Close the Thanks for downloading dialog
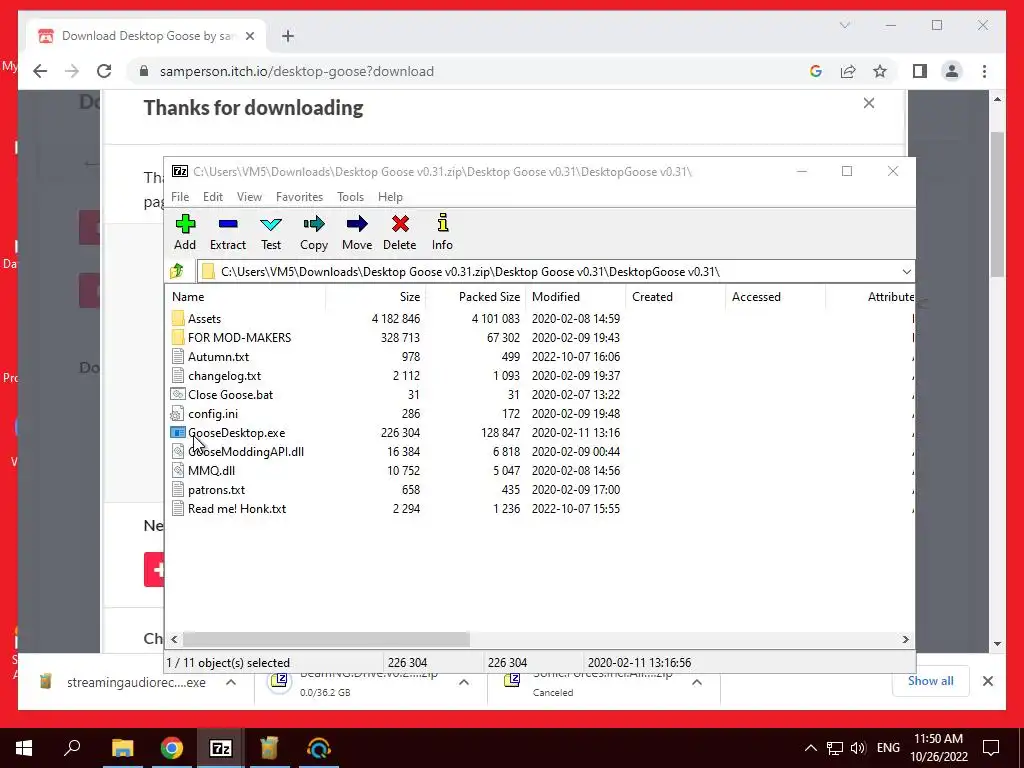1024x768 pixels. 869,103
